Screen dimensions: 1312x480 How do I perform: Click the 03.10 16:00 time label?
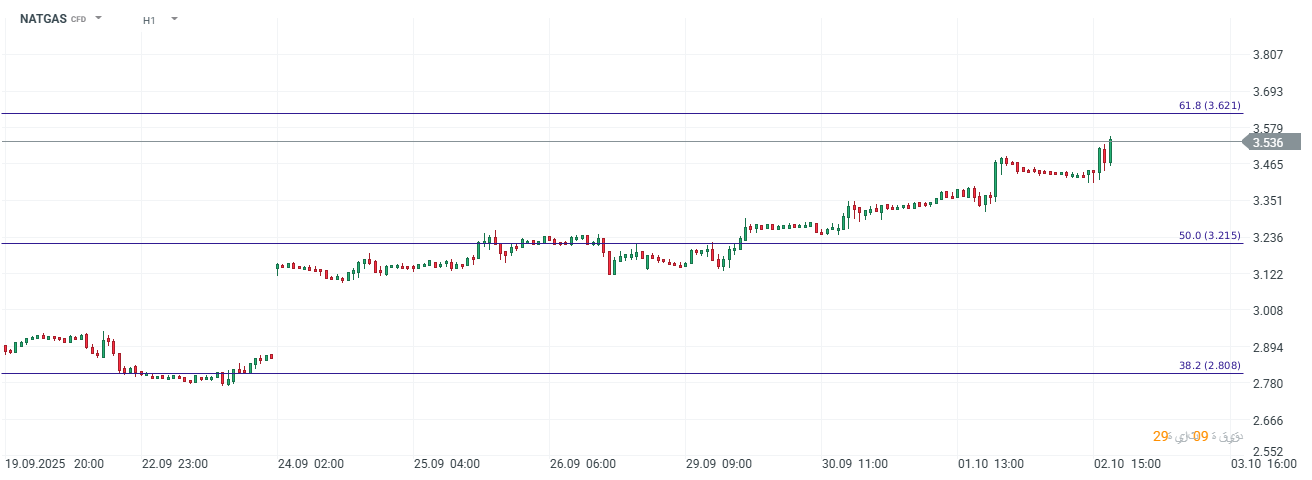[x=1264, y=464]
